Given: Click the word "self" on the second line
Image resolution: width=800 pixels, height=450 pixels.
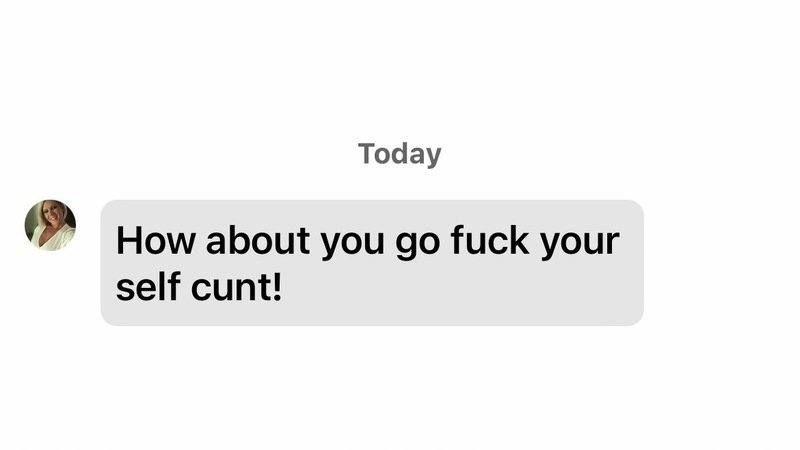Looking at the screenshot, I should 148,286.
